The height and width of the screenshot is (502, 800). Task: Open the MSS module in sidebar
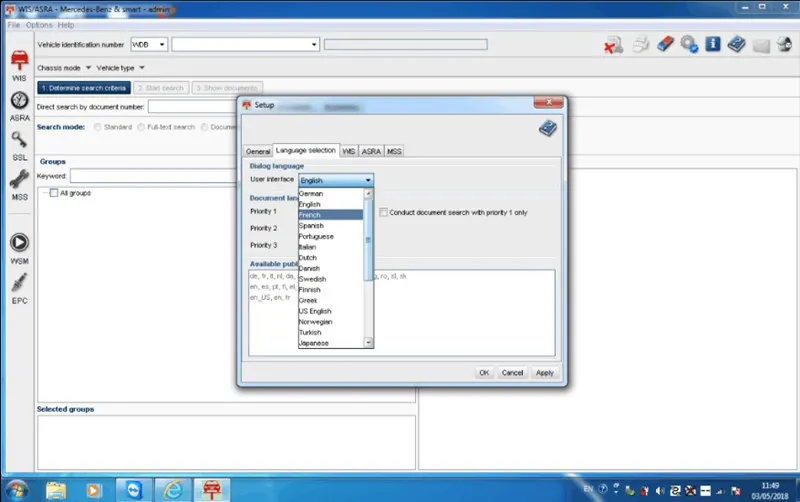(19, 186)
